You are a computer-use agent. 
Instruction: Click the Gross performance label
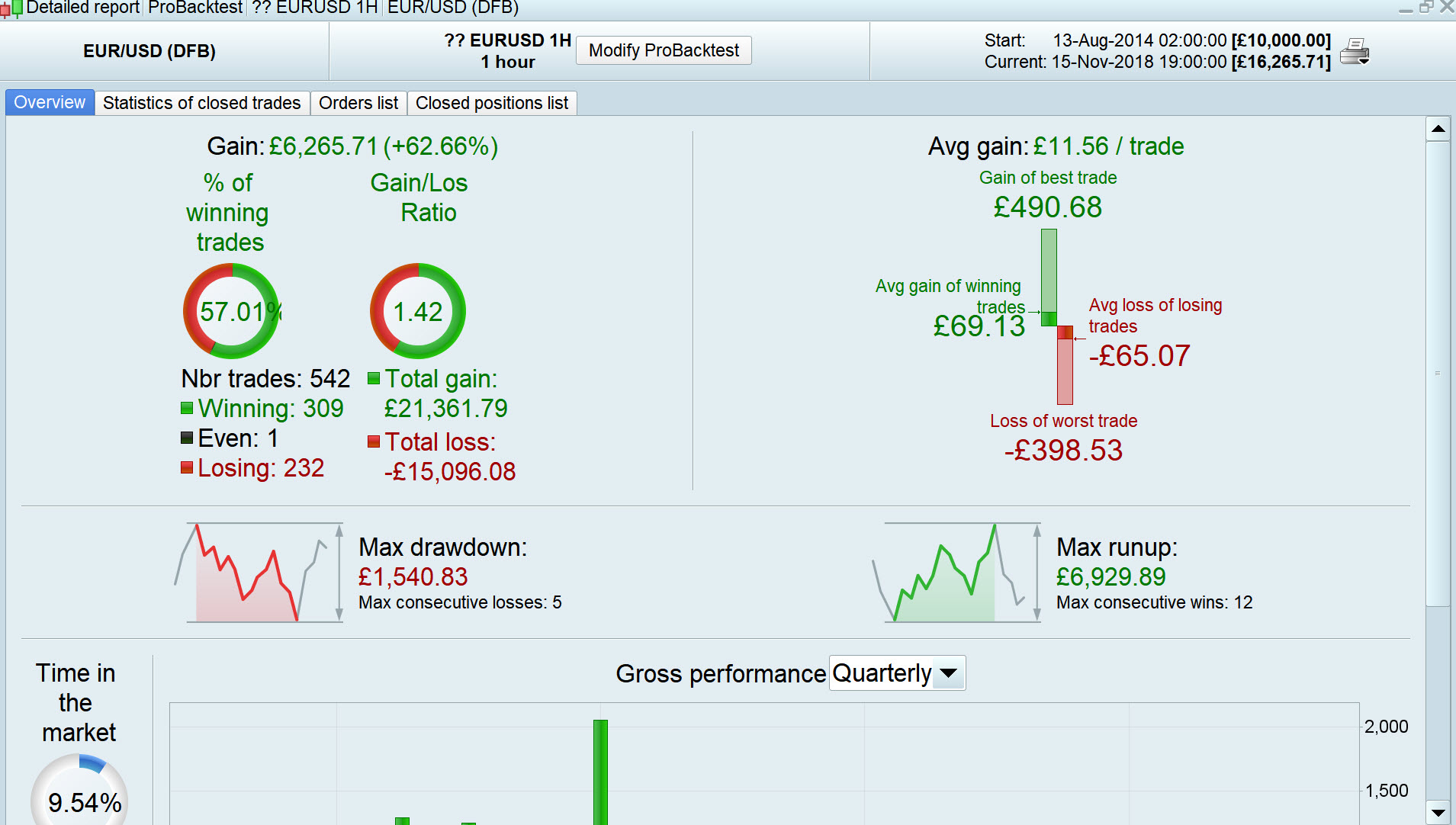click(x=721, y=673)
